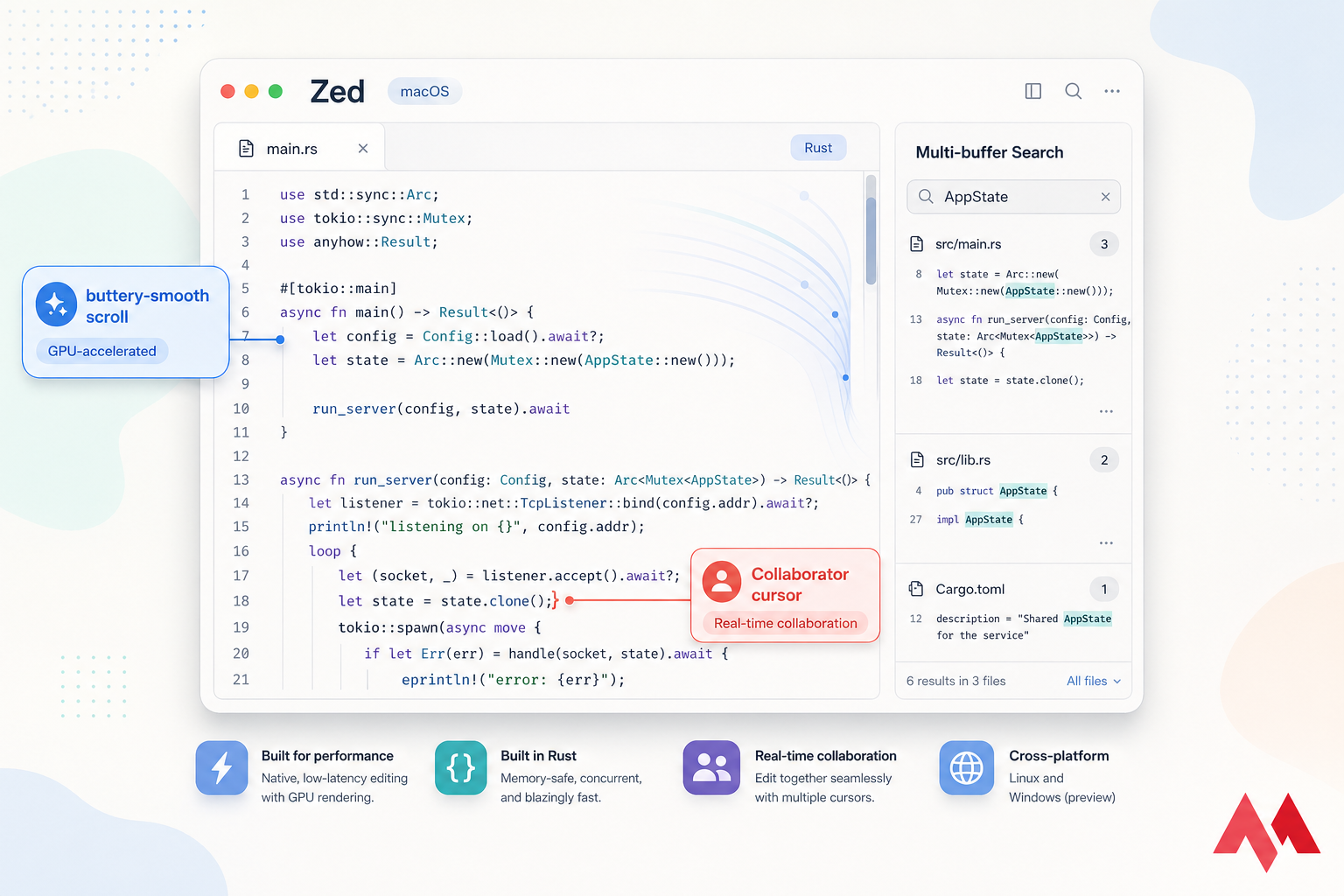Viewport: 1344px width, 896px height.
Task: Click the src/main.rs result count badge 3
Action: pos(1104,244)
